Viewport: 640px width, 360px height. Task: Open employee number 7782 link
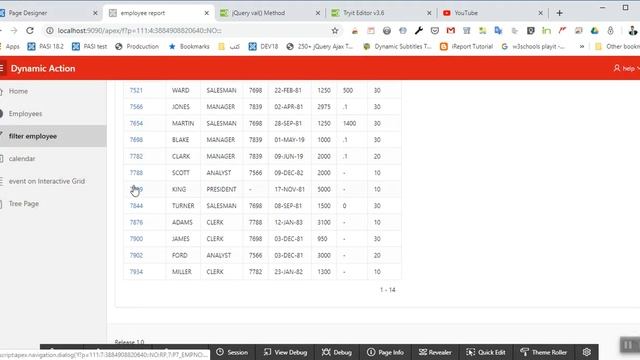(x=136, y=156)
